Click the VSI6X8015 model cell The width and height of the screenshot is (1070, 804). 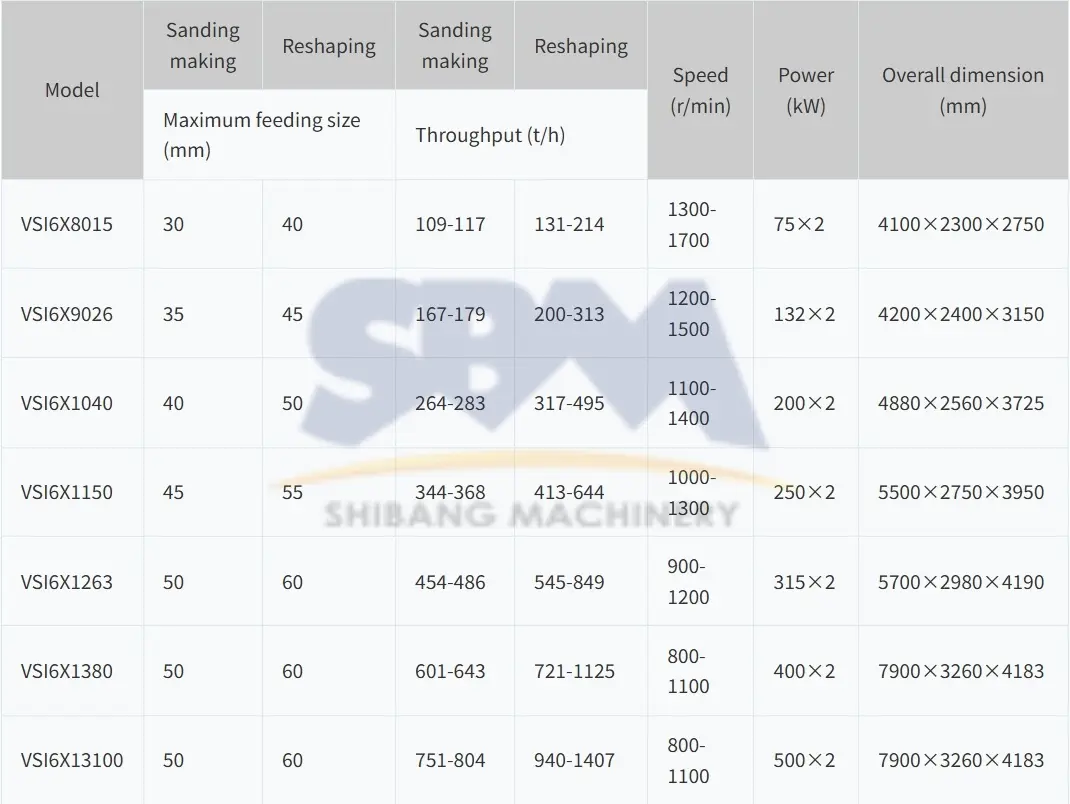(67, 224)
